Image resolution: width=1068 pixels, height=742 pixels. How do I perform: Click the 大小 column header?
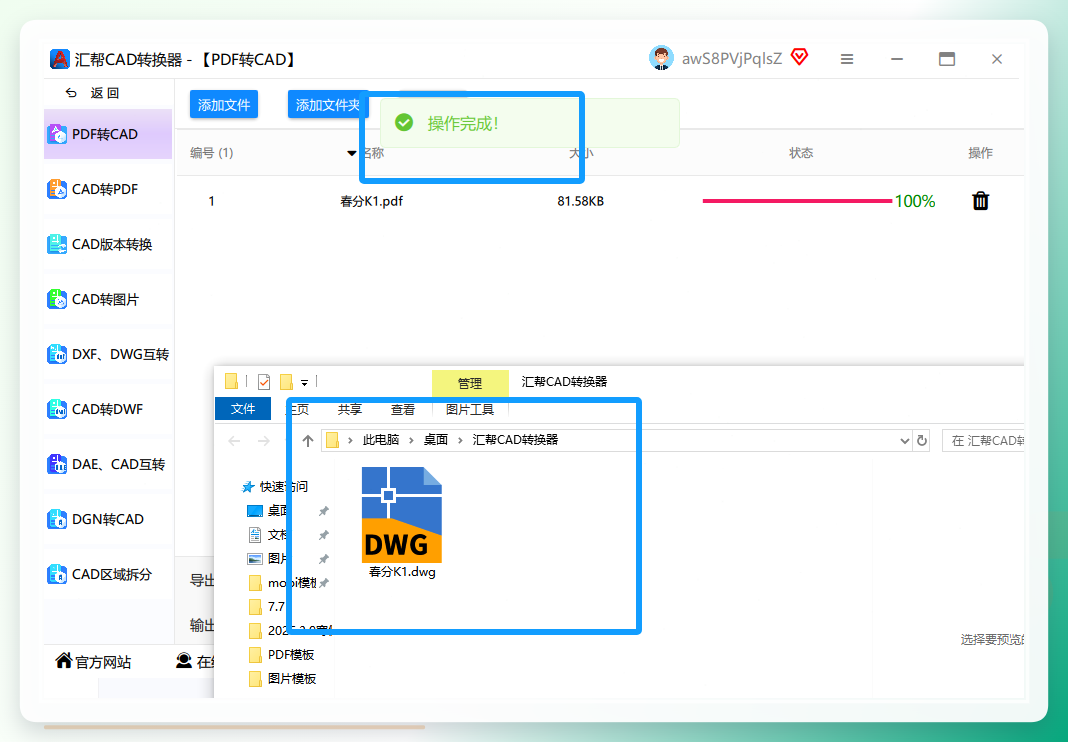click(581, 153)
